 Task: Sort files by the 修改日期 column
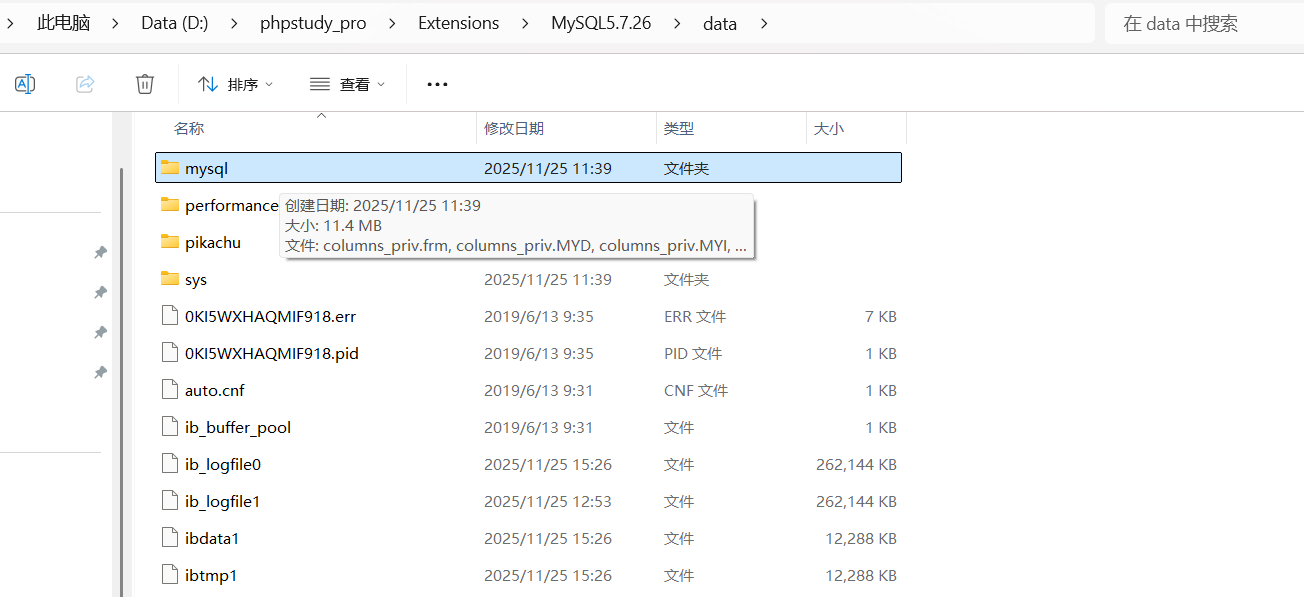[515, 128]
